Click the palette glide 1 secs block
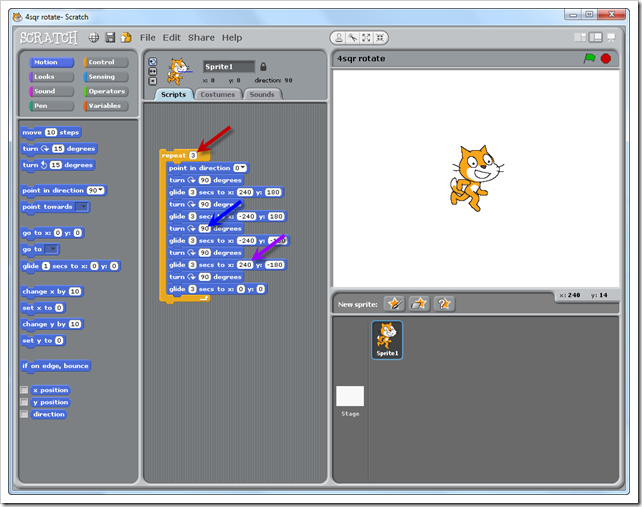Screen dimensions: 642x507 70,266
